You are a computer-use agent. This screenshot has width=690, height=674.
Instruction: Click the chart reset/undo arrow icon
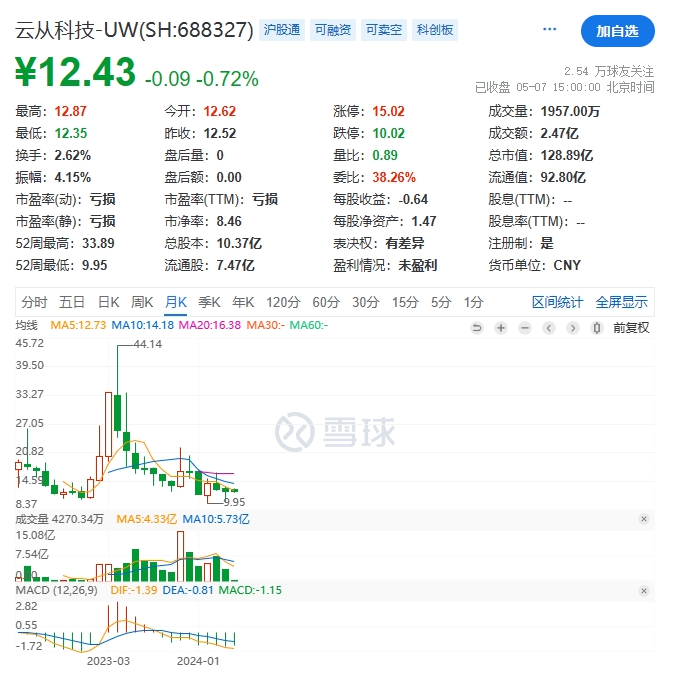pyautogui.click(x=477, y=328)
